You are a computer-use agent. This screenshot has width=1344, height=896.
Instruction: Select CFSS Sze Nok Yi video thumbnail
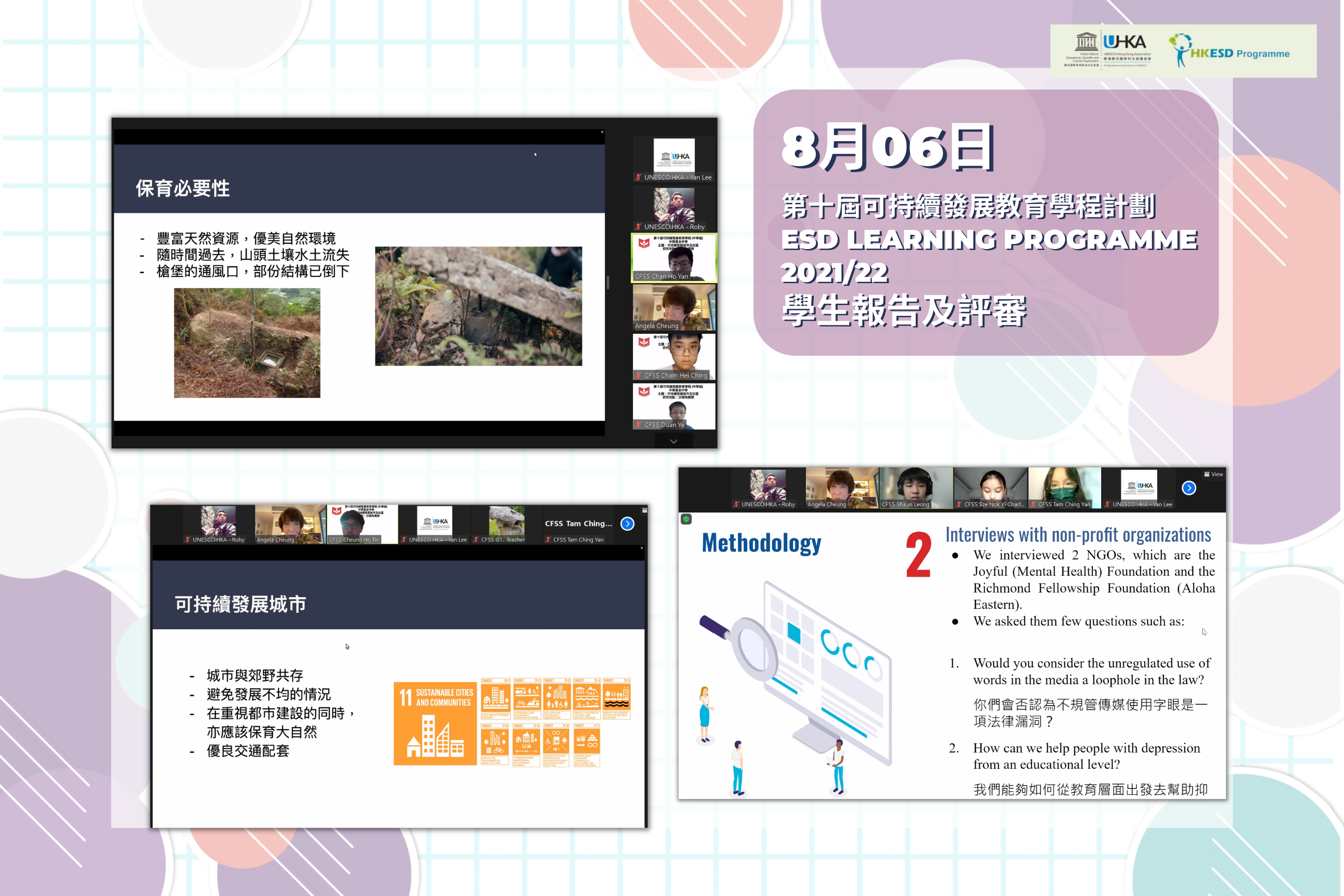click(x=990, y=488)
